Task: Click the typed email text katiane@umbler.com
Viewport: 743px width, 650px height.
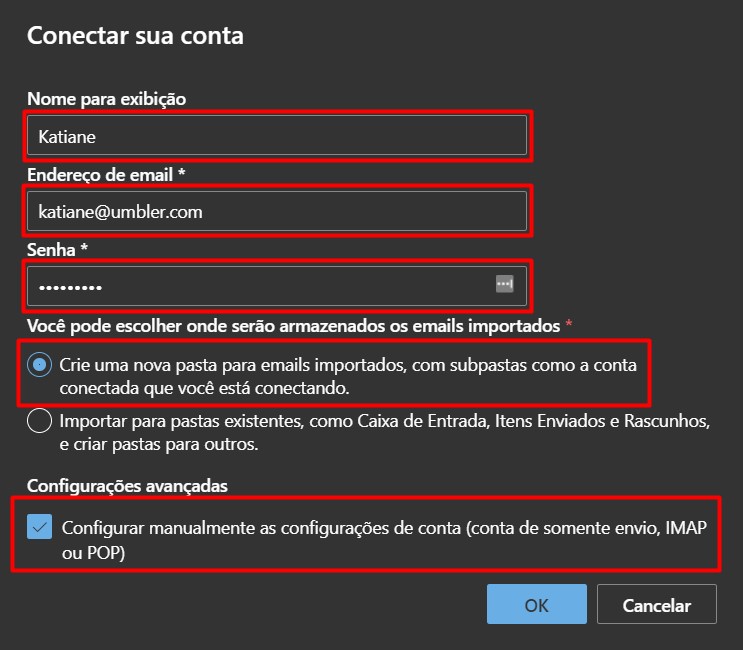Action: pos(120,211)
